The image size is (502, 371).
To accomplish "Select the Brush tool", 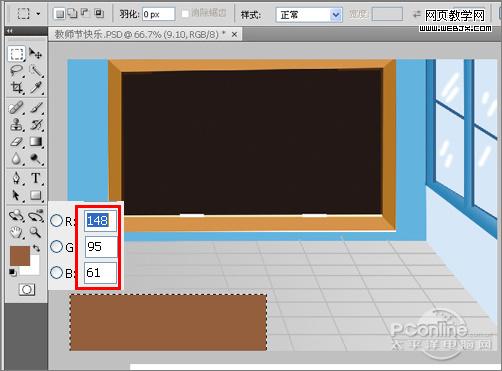I will [35, 107].
